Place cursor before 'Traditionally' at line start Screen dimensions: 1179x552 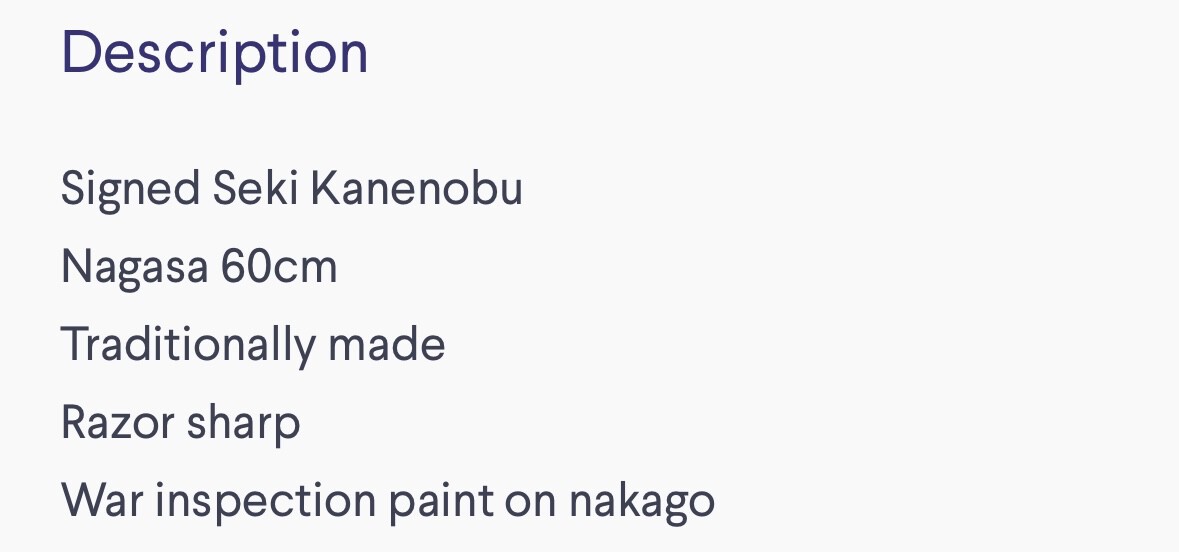[62, 345]
